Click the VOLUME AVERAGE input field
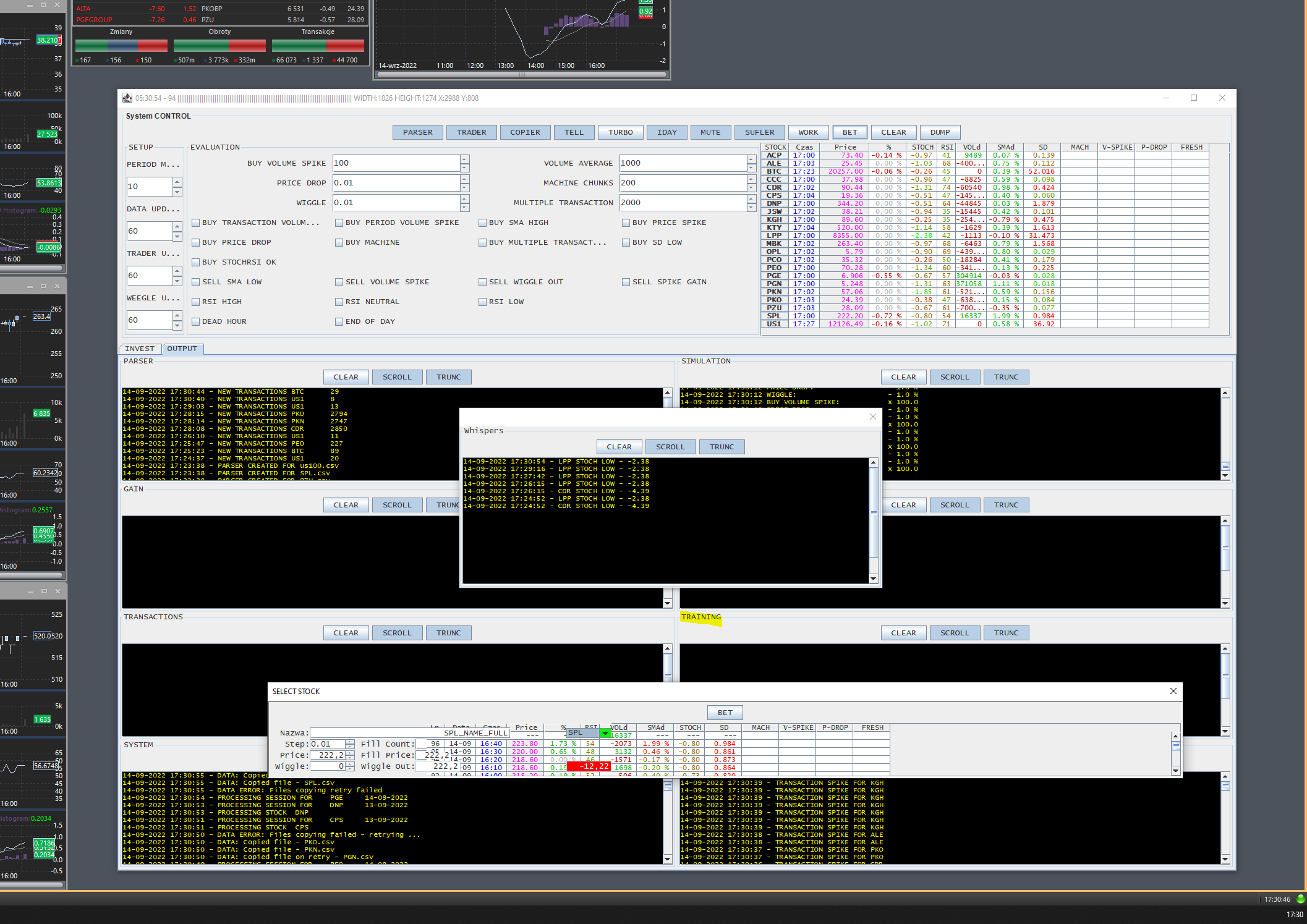This screenshot has width=1307, height=924. 683,163
